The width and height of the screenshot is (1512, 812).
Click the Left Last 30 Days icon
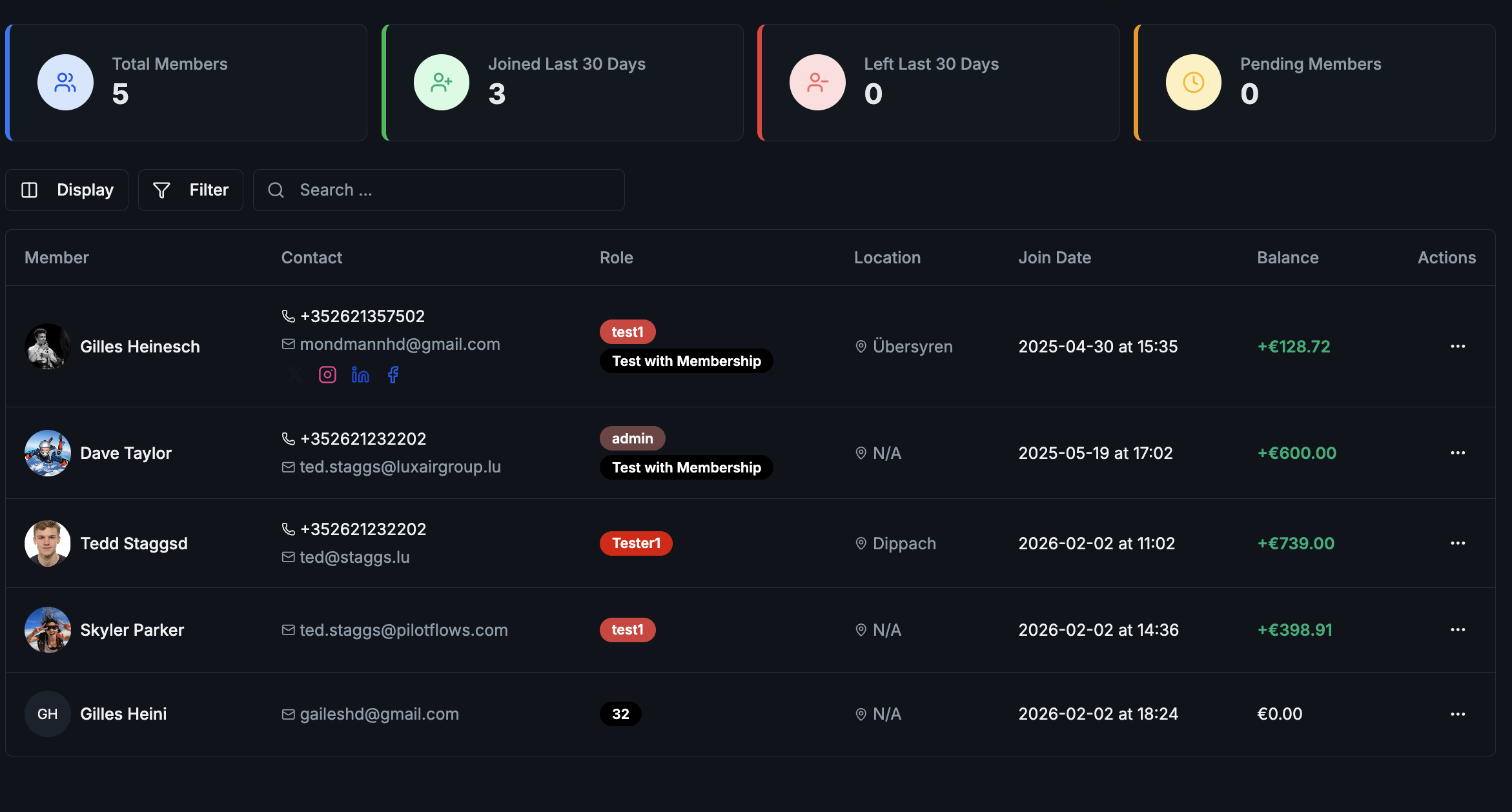[817, 82]
